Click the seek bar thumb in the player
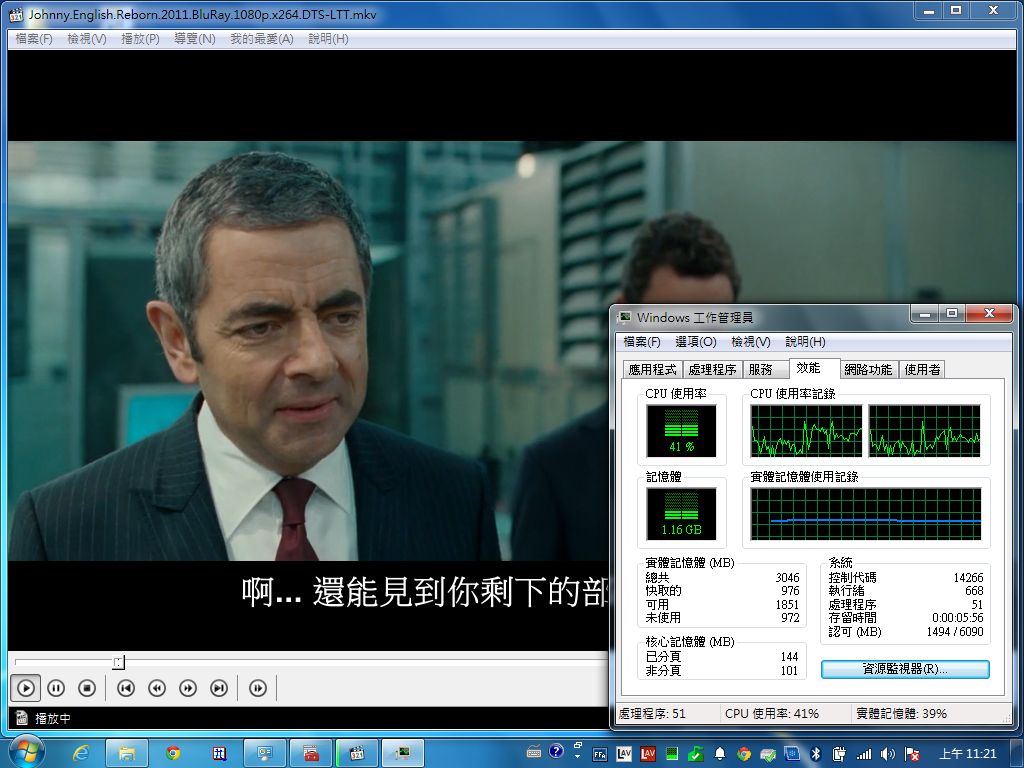 pos(118,662)
